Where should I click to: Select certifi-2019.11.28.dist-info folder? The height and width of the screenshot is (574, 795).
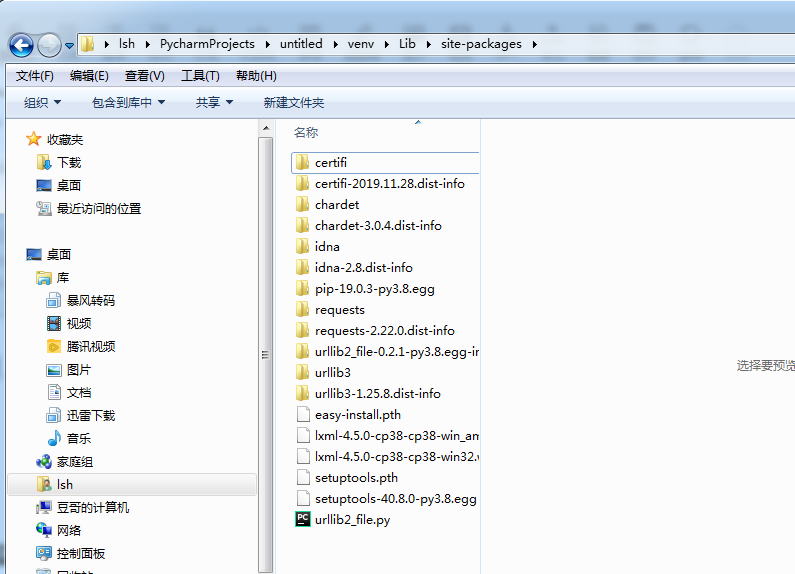[x=380, y=184]
